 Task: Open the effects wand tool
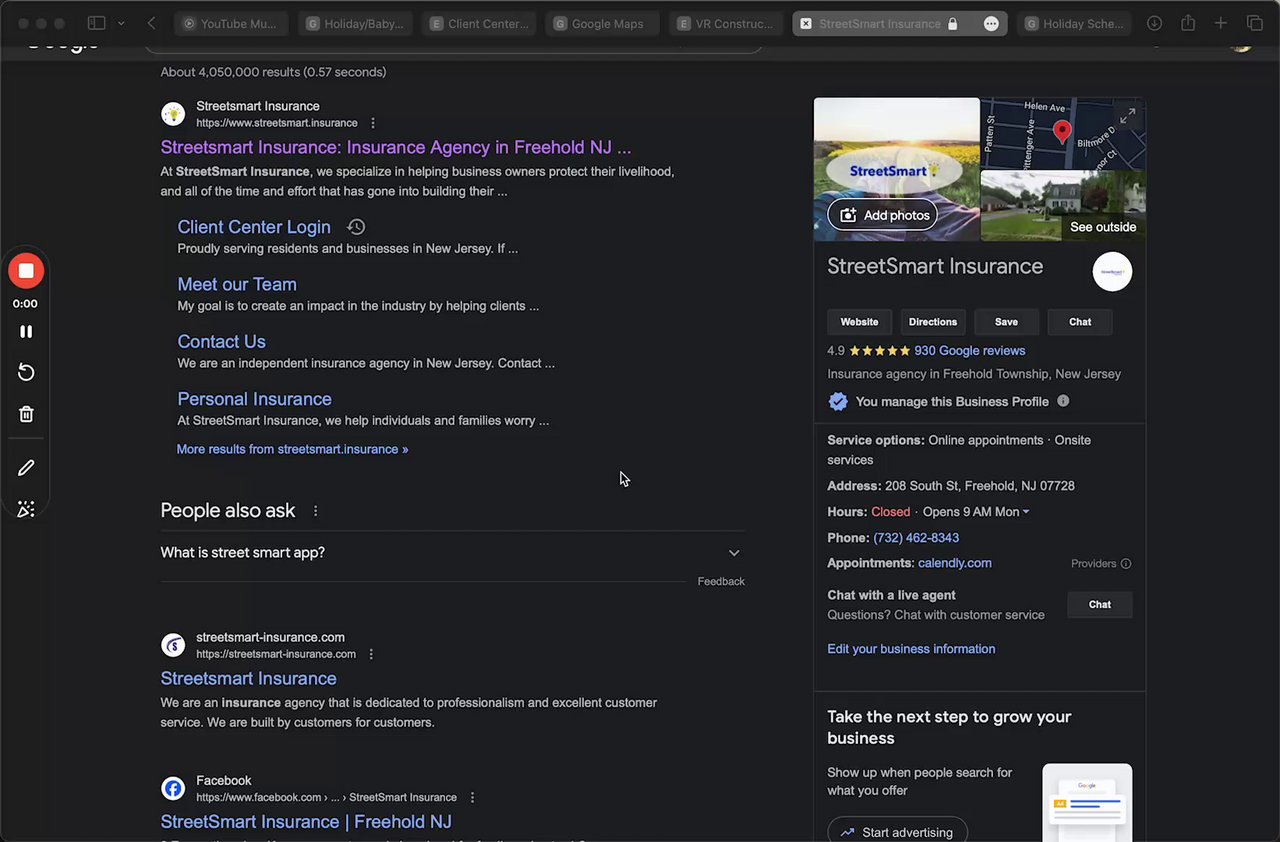(26, 509)
